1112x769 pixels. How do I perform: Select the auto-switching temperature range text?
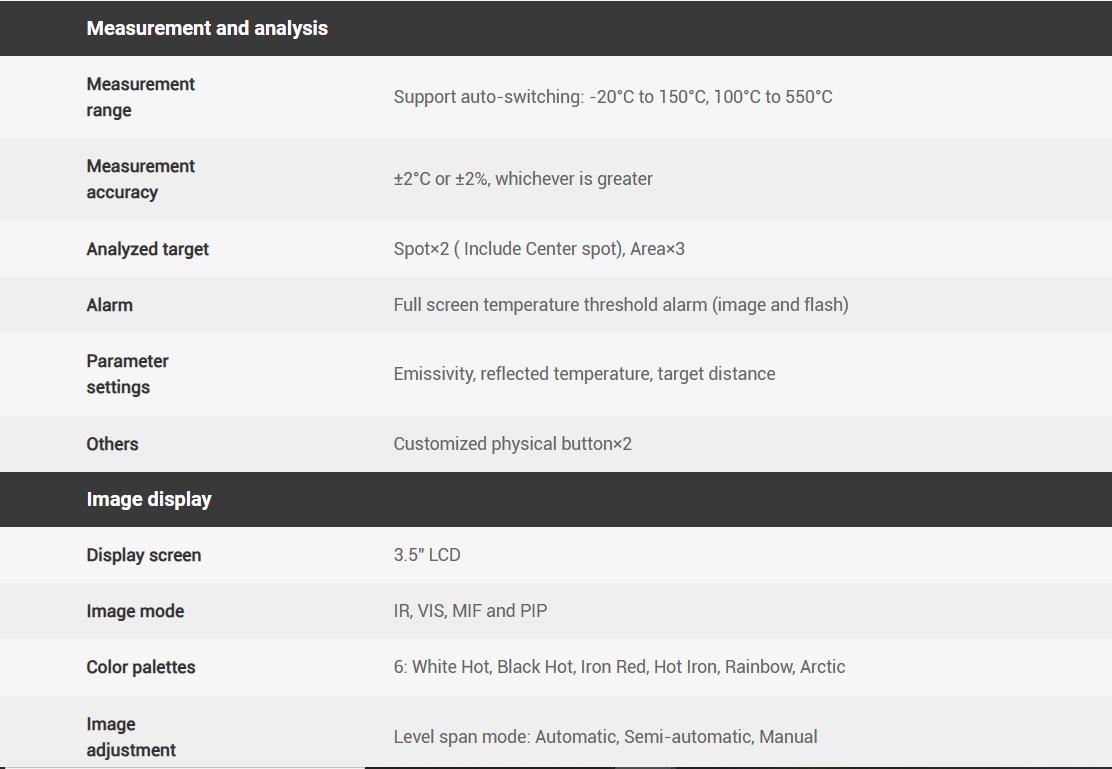(x=612, y=97)
